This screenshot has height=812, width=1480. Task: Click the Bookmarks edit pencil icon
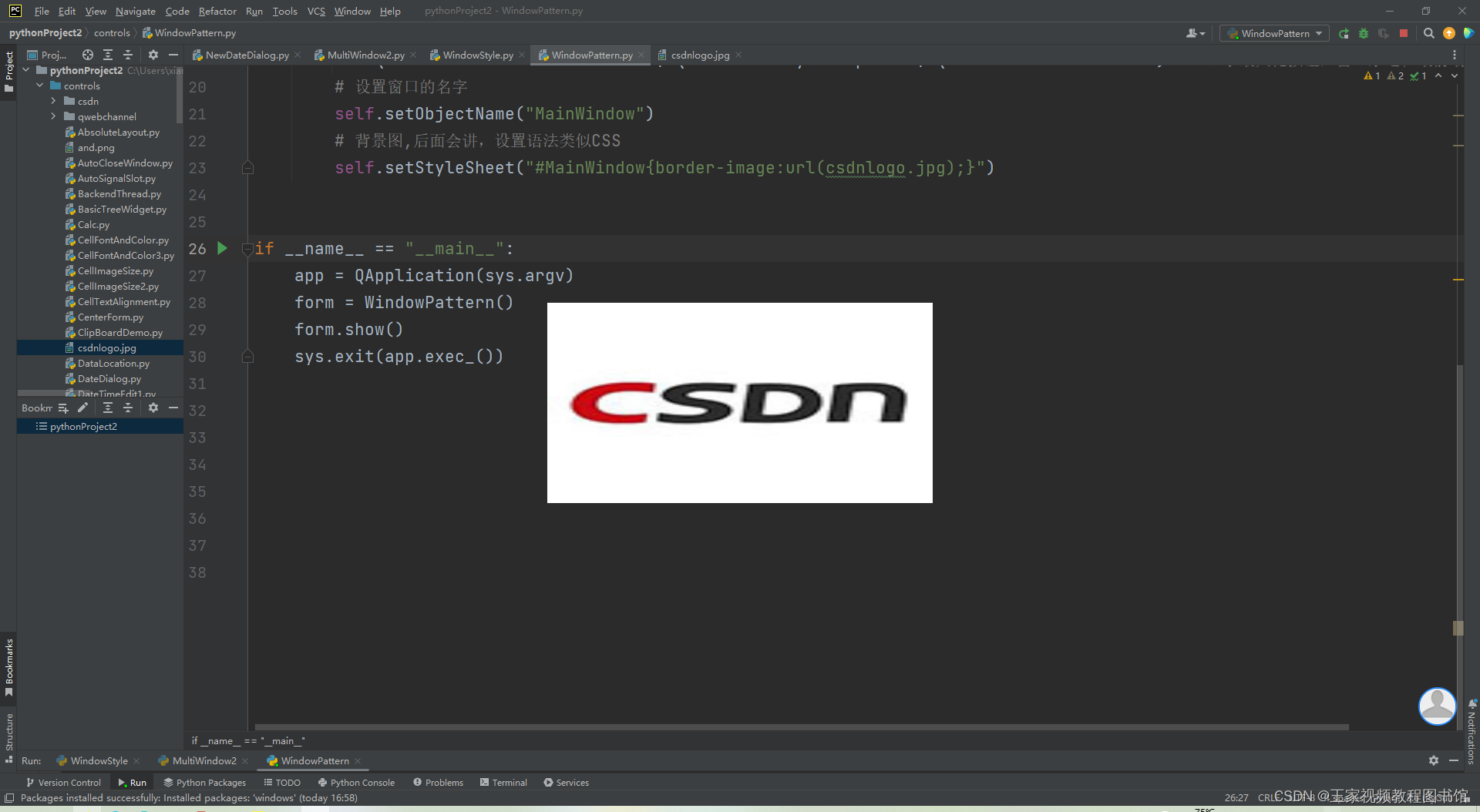coord(82,408)
